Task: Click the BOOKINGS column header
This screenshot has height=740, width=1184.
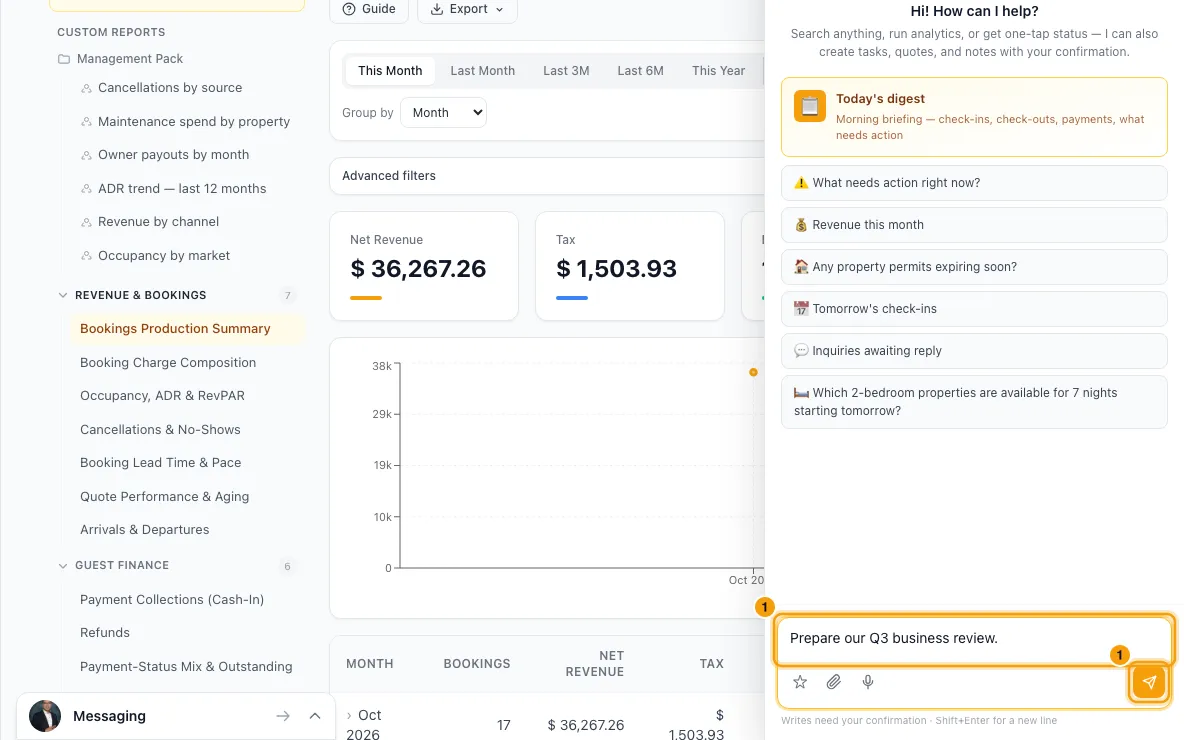Action: point(476,664)
